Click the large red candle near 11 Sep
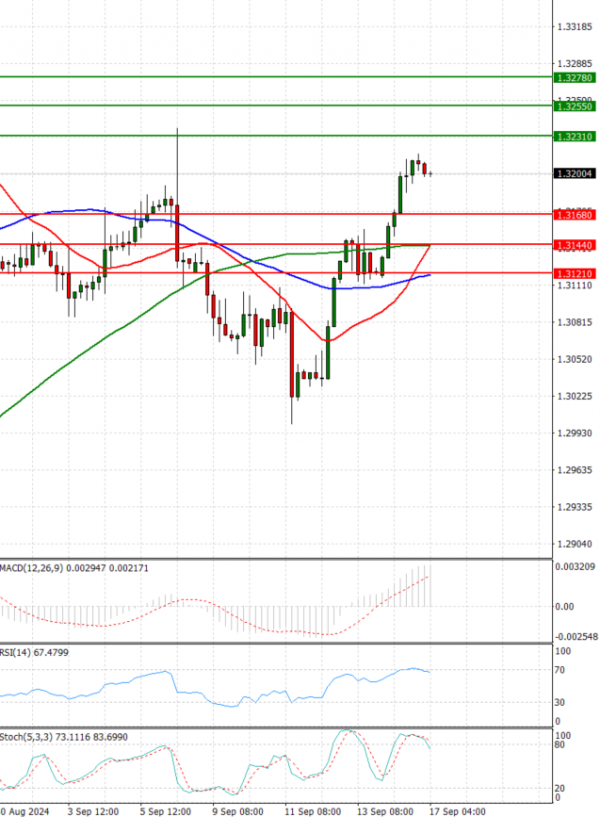This screenshot has height=817, width=600. point(292,354)
